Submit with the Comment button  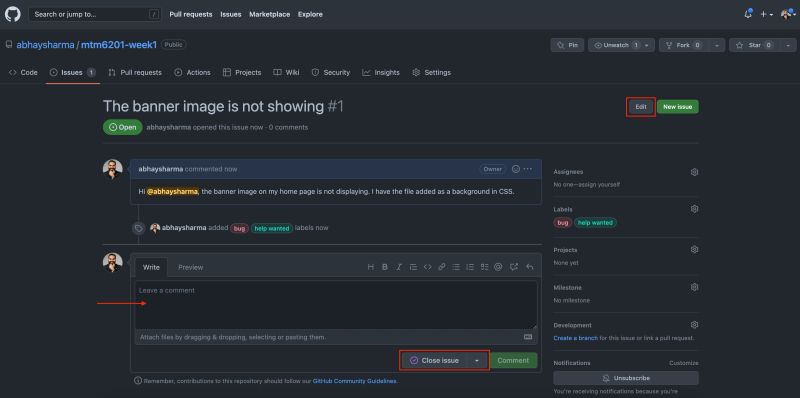[513, 360]
